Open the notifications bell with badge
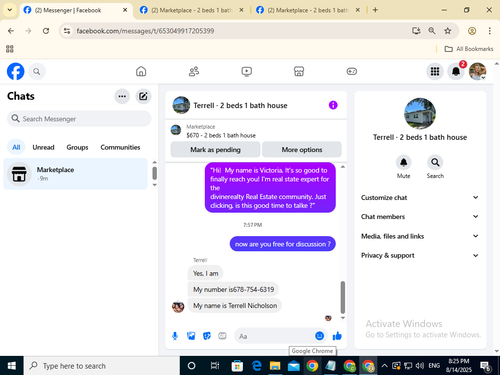The width and height of the screenshot is (500, 375). click(x=456, y=71)
